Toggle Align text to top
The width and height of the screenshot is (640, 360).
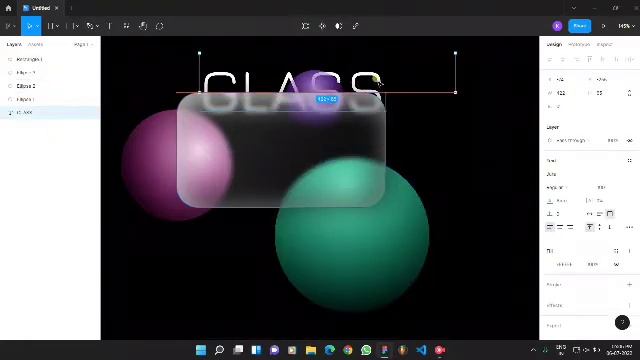[x=589, y=227]
